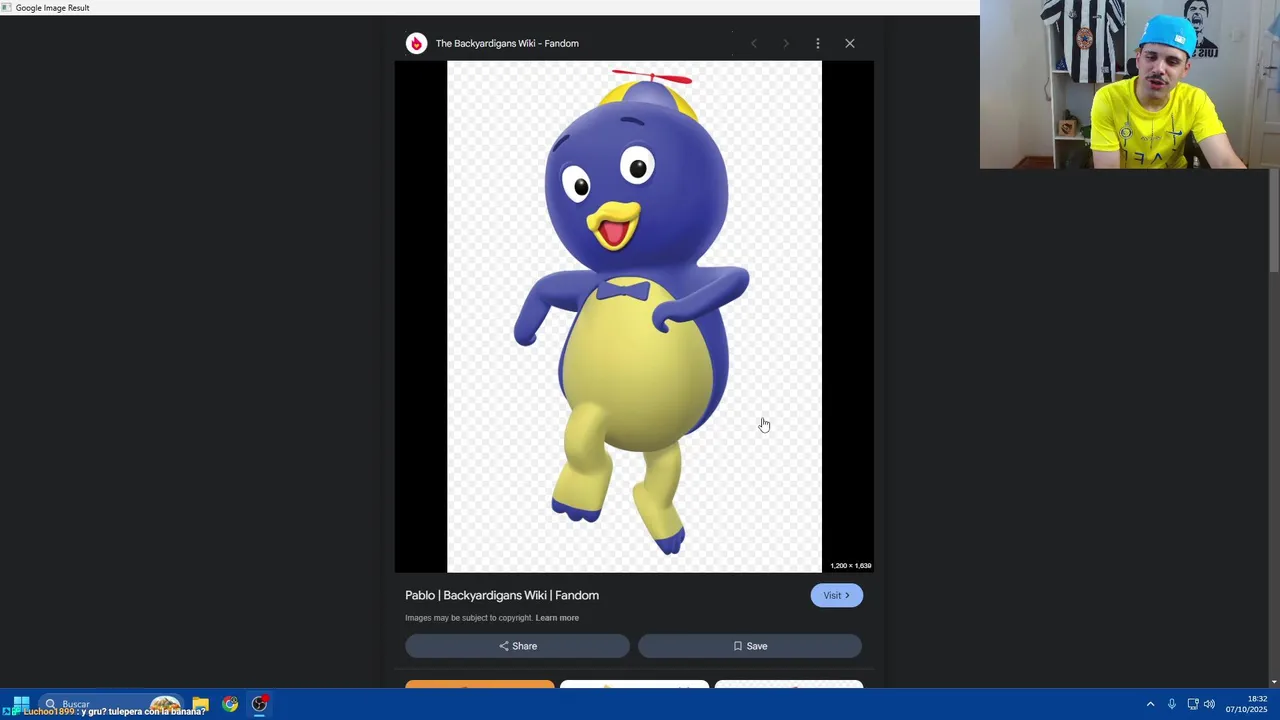This screenshot has width=1280, height=720.
Task: Open the three-dot more options menu
Action: click(x=818, y=43)
